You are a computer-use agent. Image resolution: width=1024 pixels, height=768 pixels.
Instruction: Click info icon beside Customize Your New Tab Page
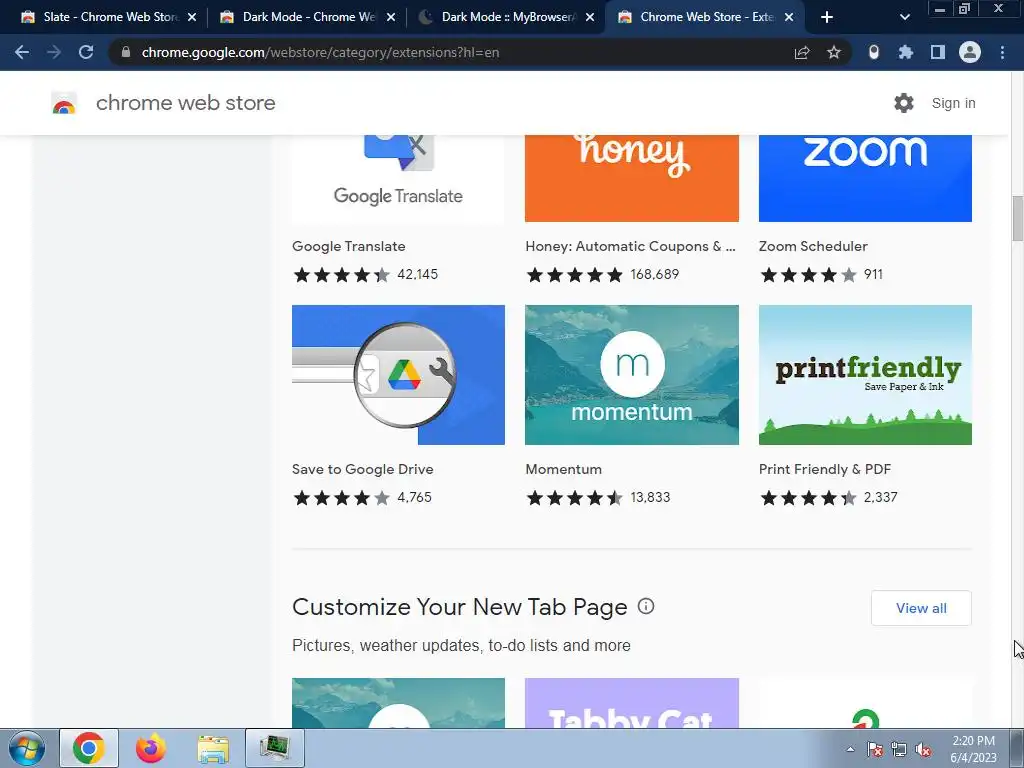[x=646, y=606]
